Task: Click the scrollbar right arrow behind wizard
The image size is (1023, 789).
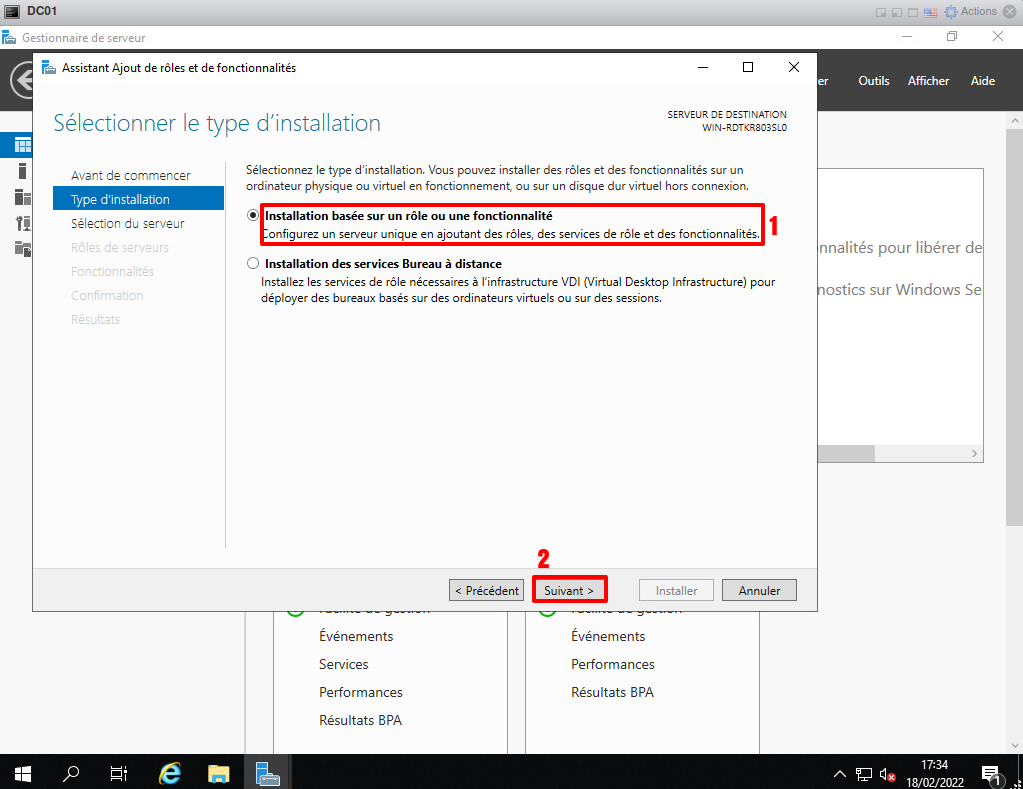Action: 976,453
